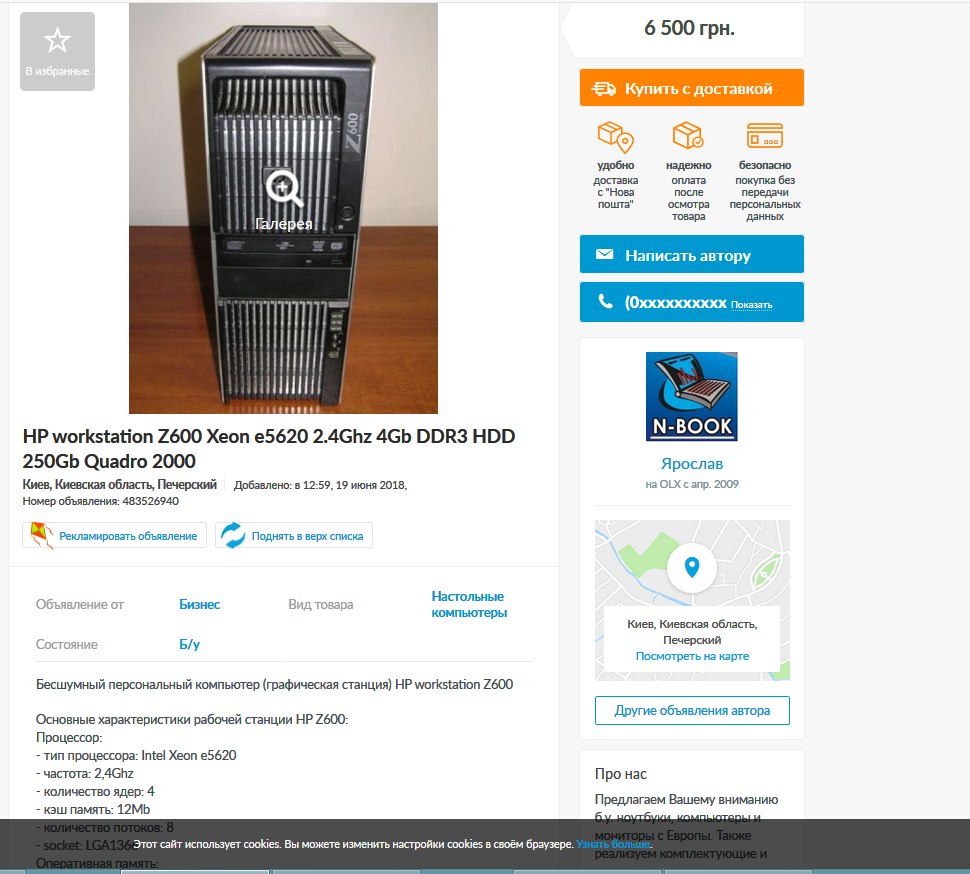The image size is (970, 874).
Task: Click the Бизнес listing type link
Action: tap(199, 604)
